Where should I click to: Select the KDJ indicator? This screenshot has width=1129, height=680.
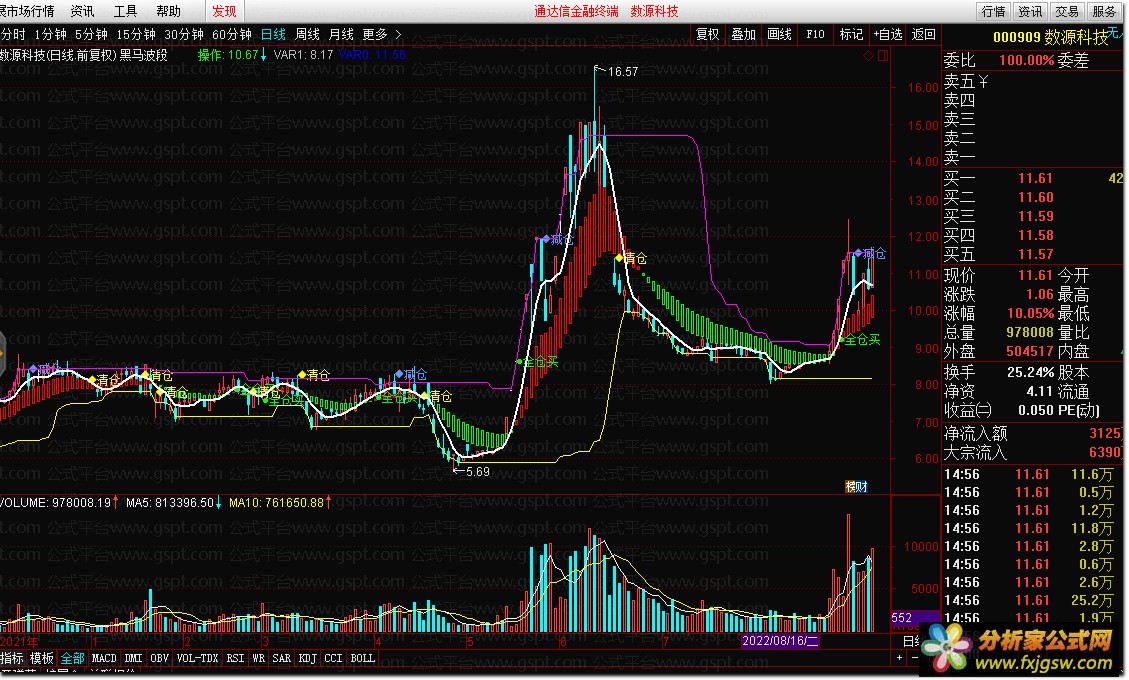[307, 658]
